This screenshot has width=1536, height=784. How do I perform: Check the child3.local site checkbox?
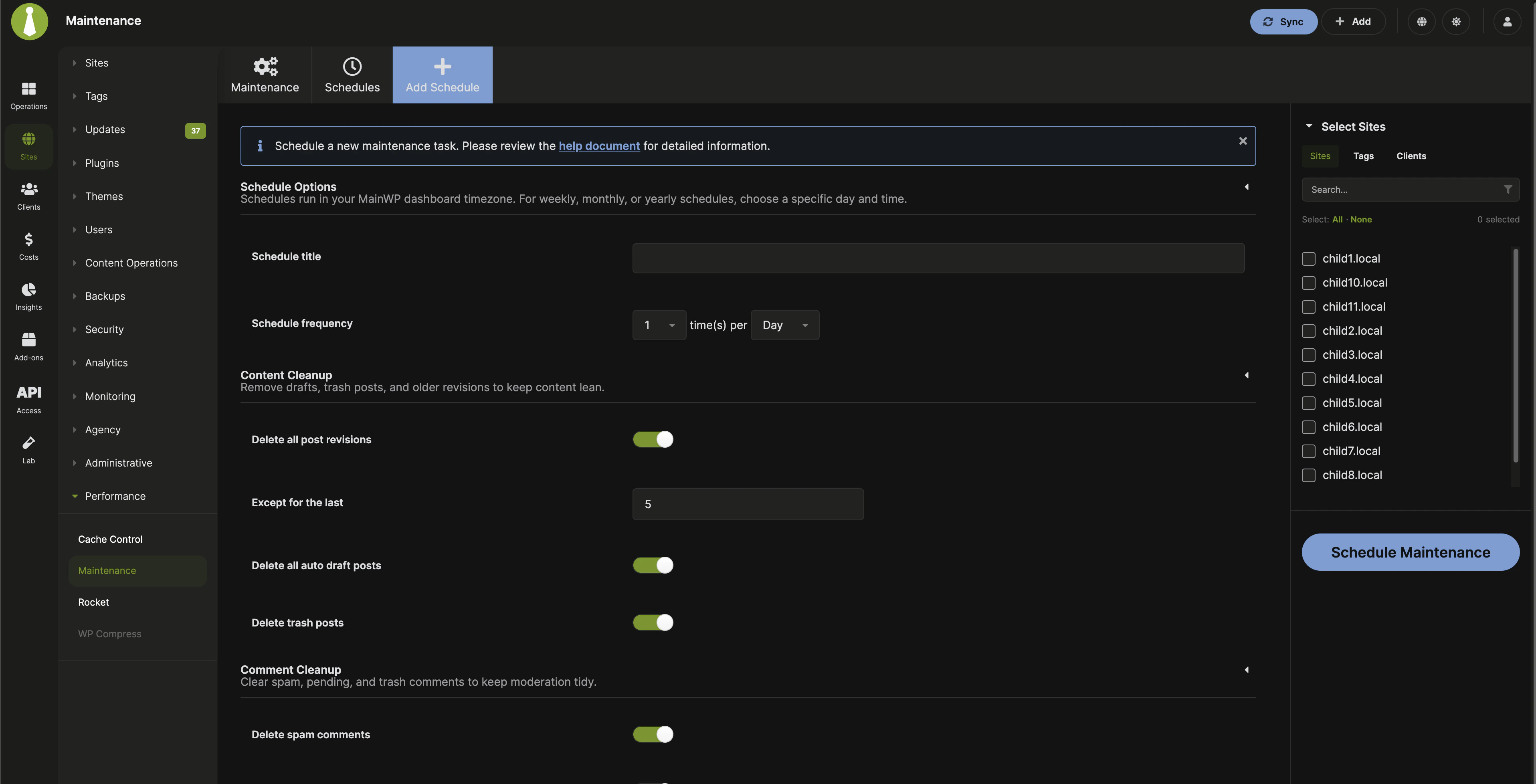tap(1309, 355)
